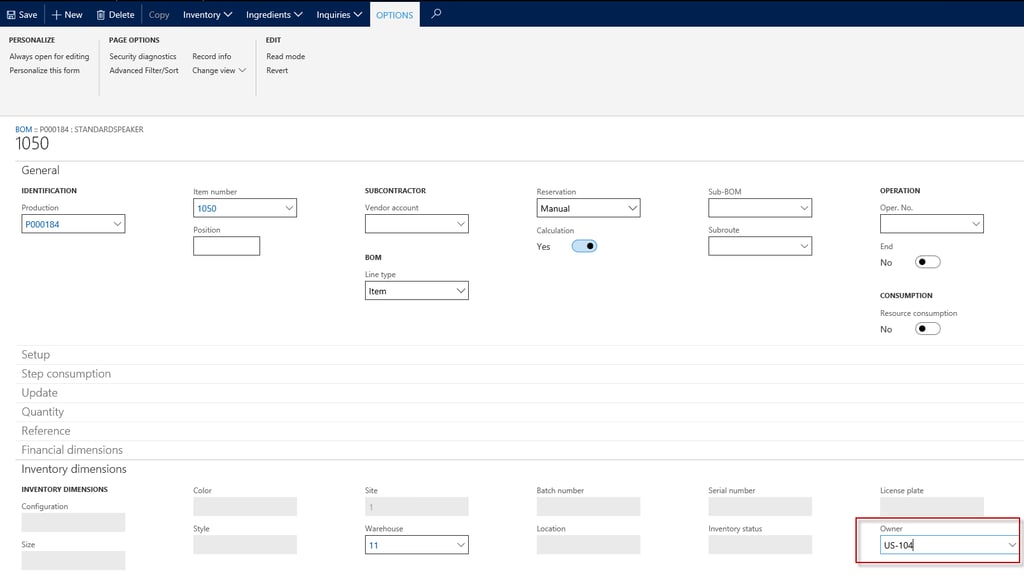Click the Style field
Image resolution: width=1024 pixels, height=579 pixels.
tap(245, 544)
